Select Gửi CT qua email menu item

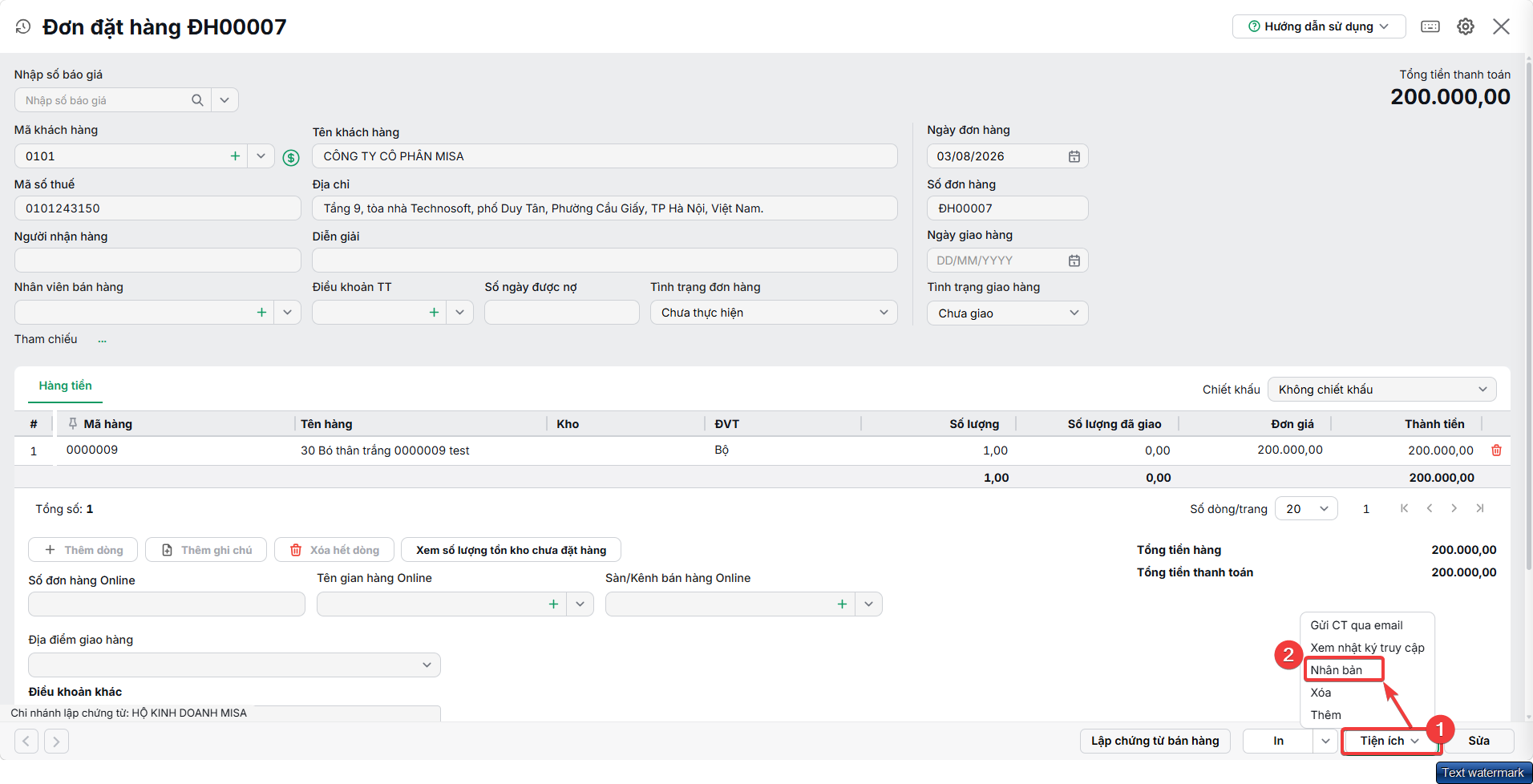[1367, 625]
